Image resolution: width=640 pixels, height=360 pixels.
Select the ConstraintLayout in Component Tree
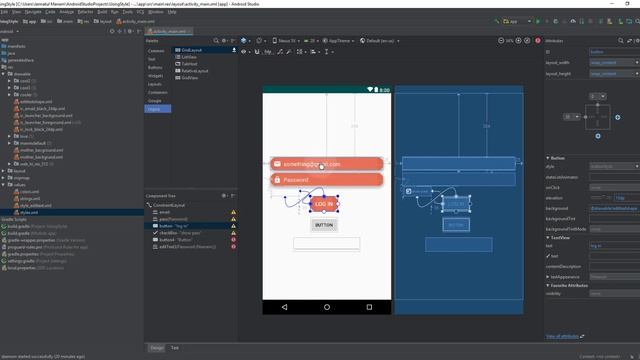click(x=169, y=205)
